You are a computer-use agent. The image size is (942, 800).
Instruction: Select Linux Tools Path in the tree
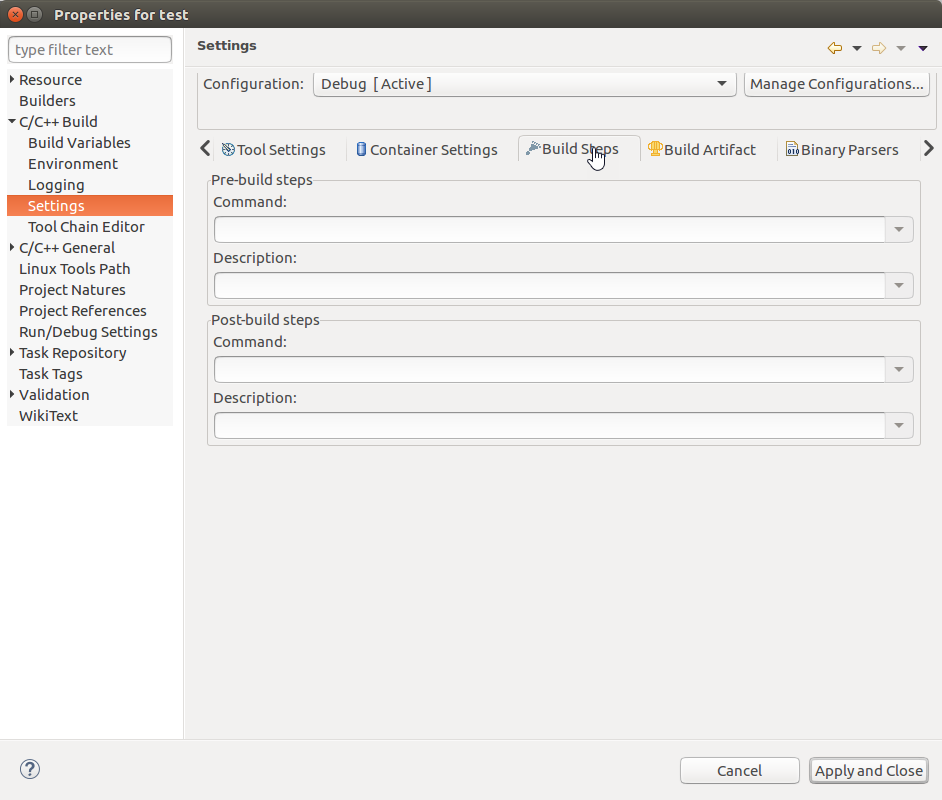pos(74,269)
